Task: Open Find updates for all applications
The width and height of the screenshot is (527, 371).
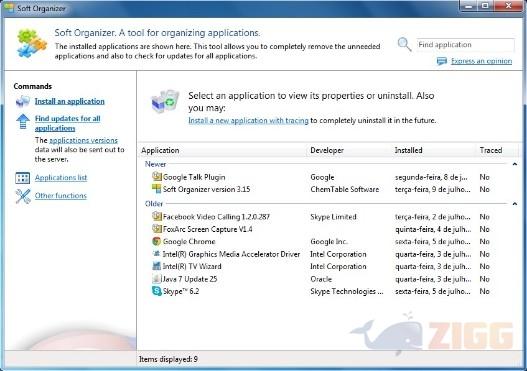Action: point(68,123)
